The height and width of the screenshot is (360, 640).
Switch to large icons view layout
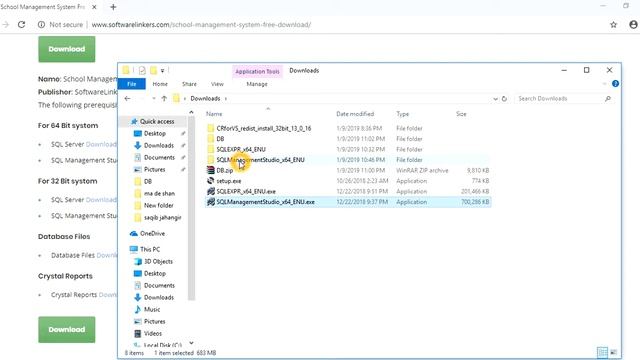point(613,352)
